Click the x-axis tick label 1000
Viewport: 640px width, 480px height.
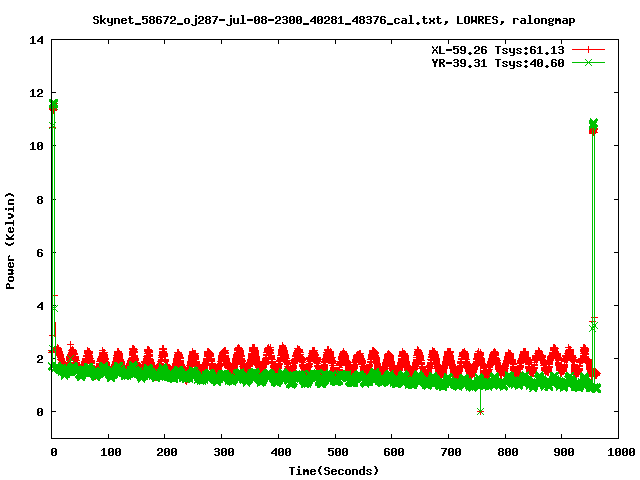click(x=620, y=452)
